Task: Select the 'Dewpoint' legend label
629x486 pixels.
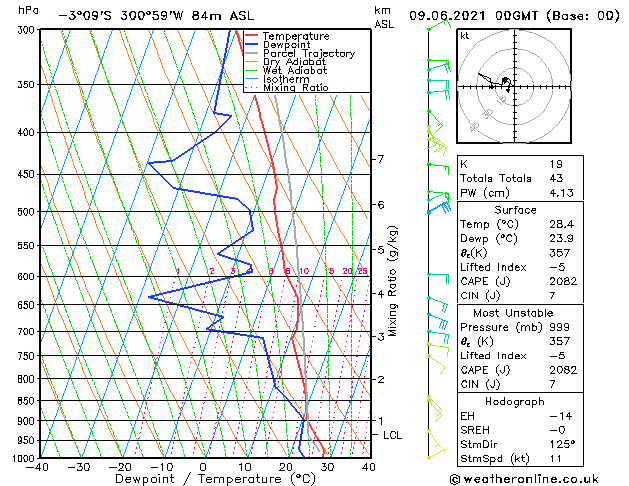Action: [x=286, y=45]
